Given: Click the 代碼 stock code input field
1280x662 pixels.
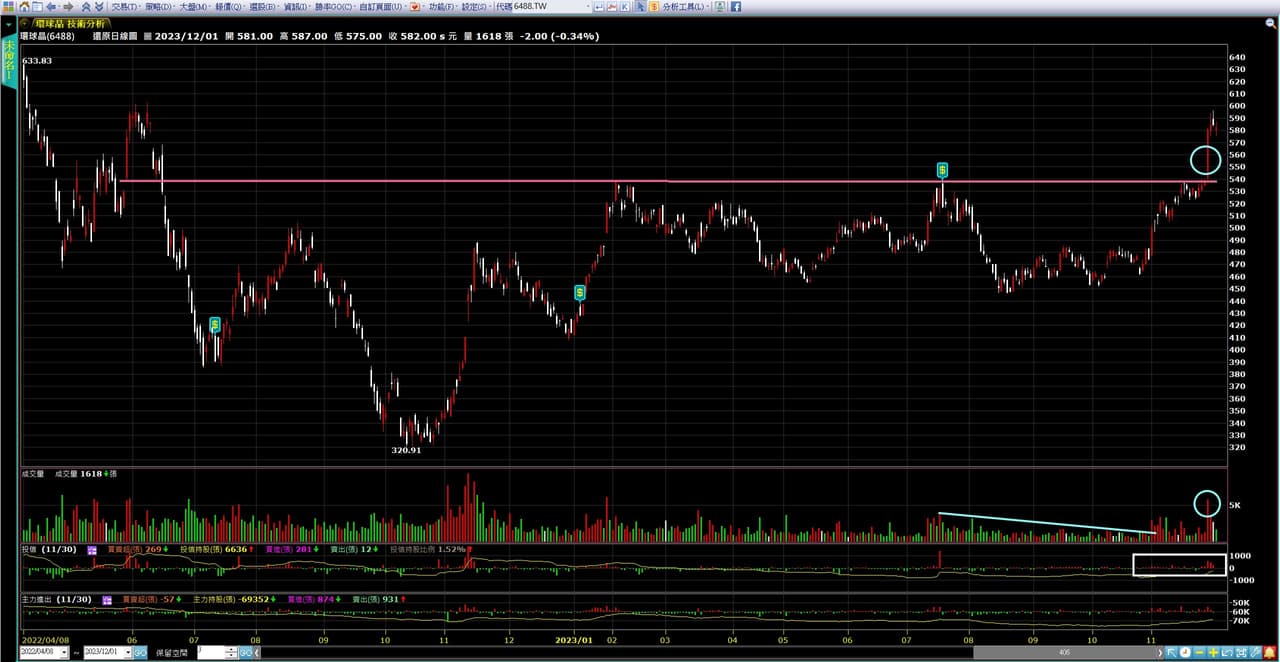Looking at the screenshot, I should click(548, 7).
